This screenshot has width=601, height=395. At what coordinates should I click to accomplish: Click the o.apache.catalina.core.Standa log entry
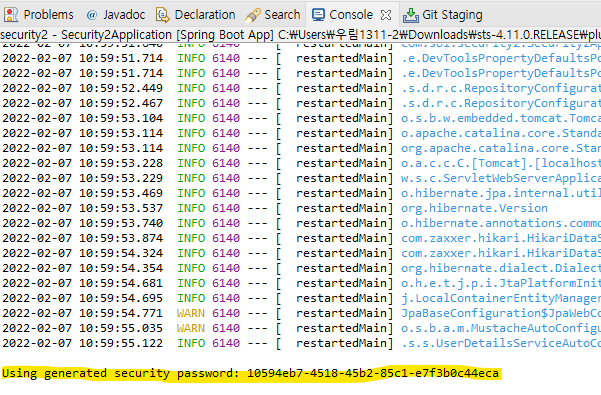(300, 133)
